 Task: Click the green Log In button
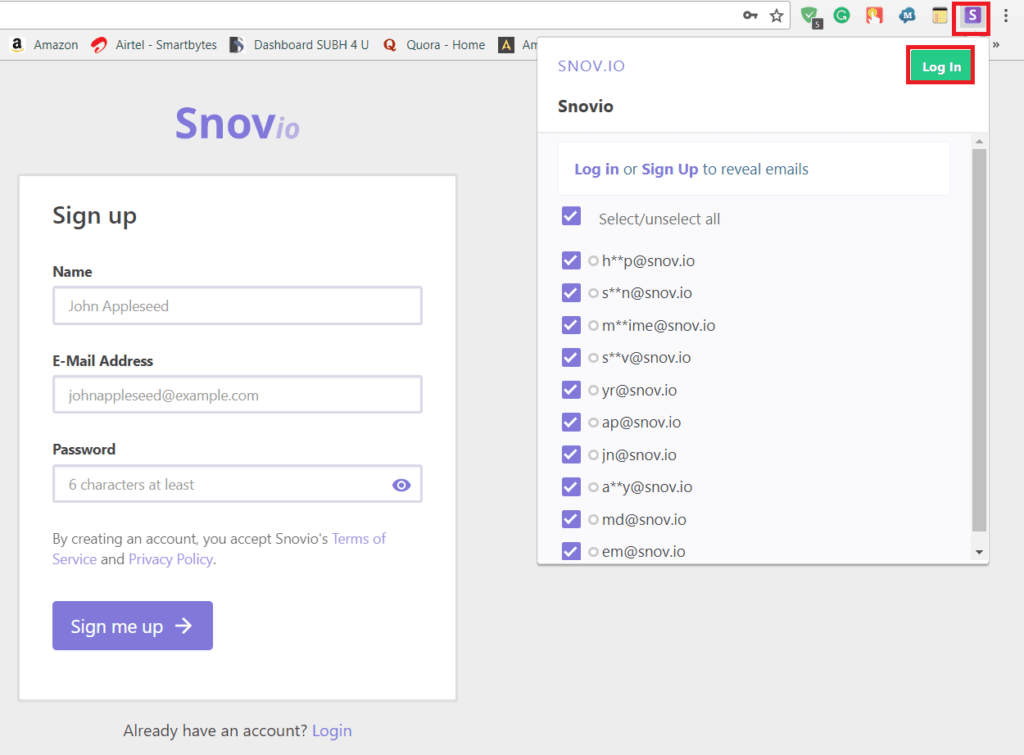(940, 66)
